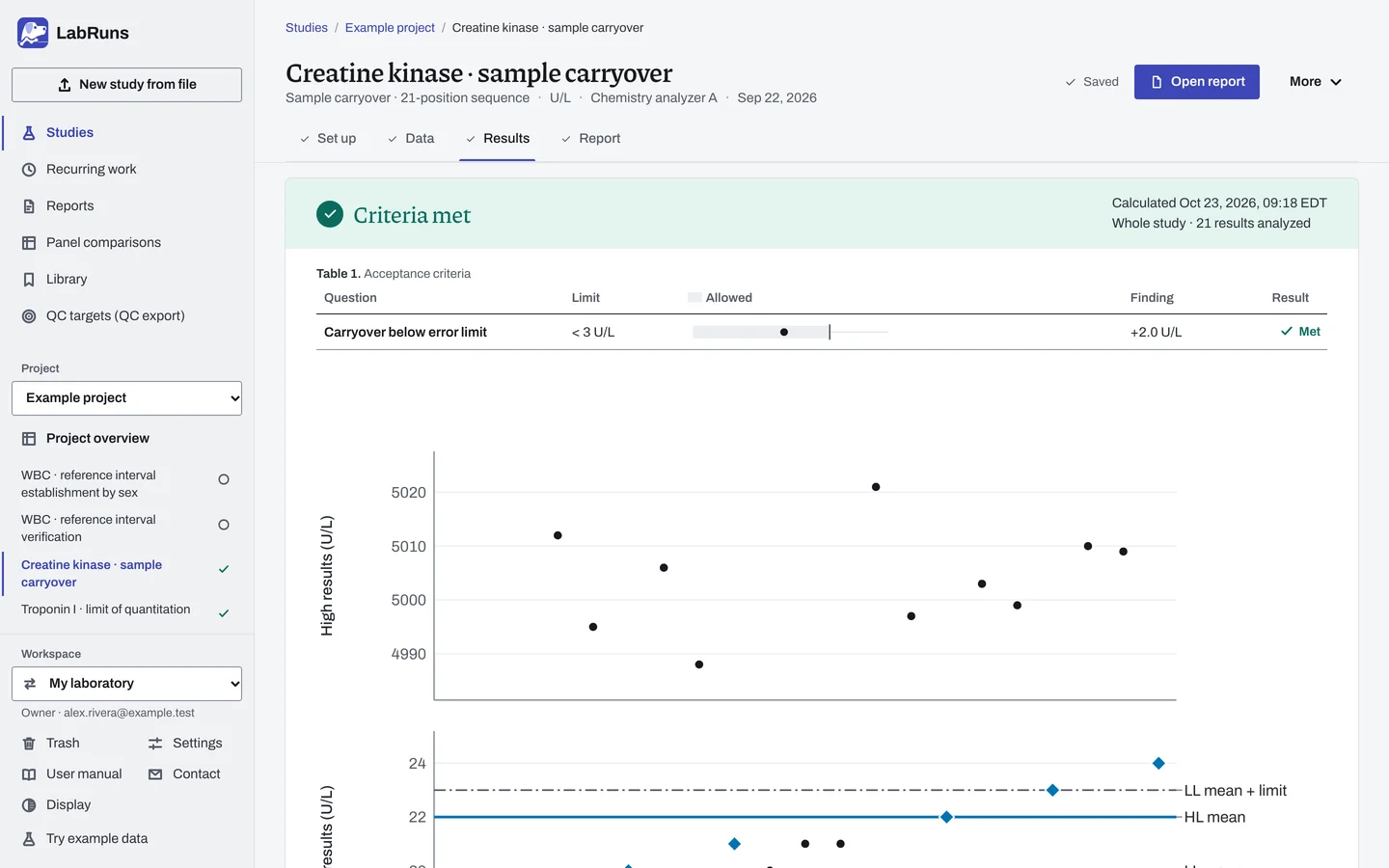This screenshot has height=868, width=1389.
Task: Open the More menu chevron
Action: pyautogui.click(x=1336, y=82)
